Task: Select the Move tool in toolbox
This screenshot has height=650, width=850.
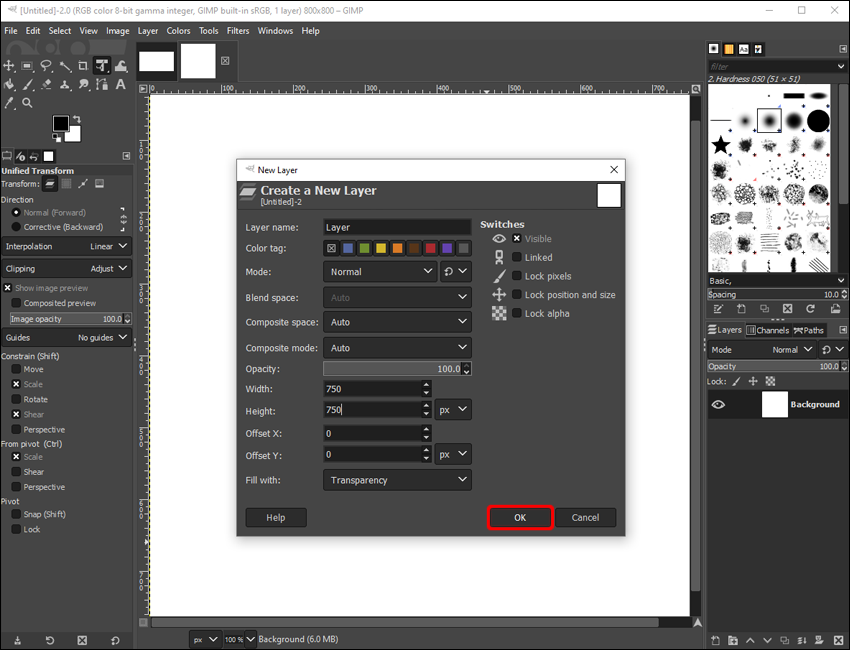Action: pyautogui.click(x=9, y=66)
